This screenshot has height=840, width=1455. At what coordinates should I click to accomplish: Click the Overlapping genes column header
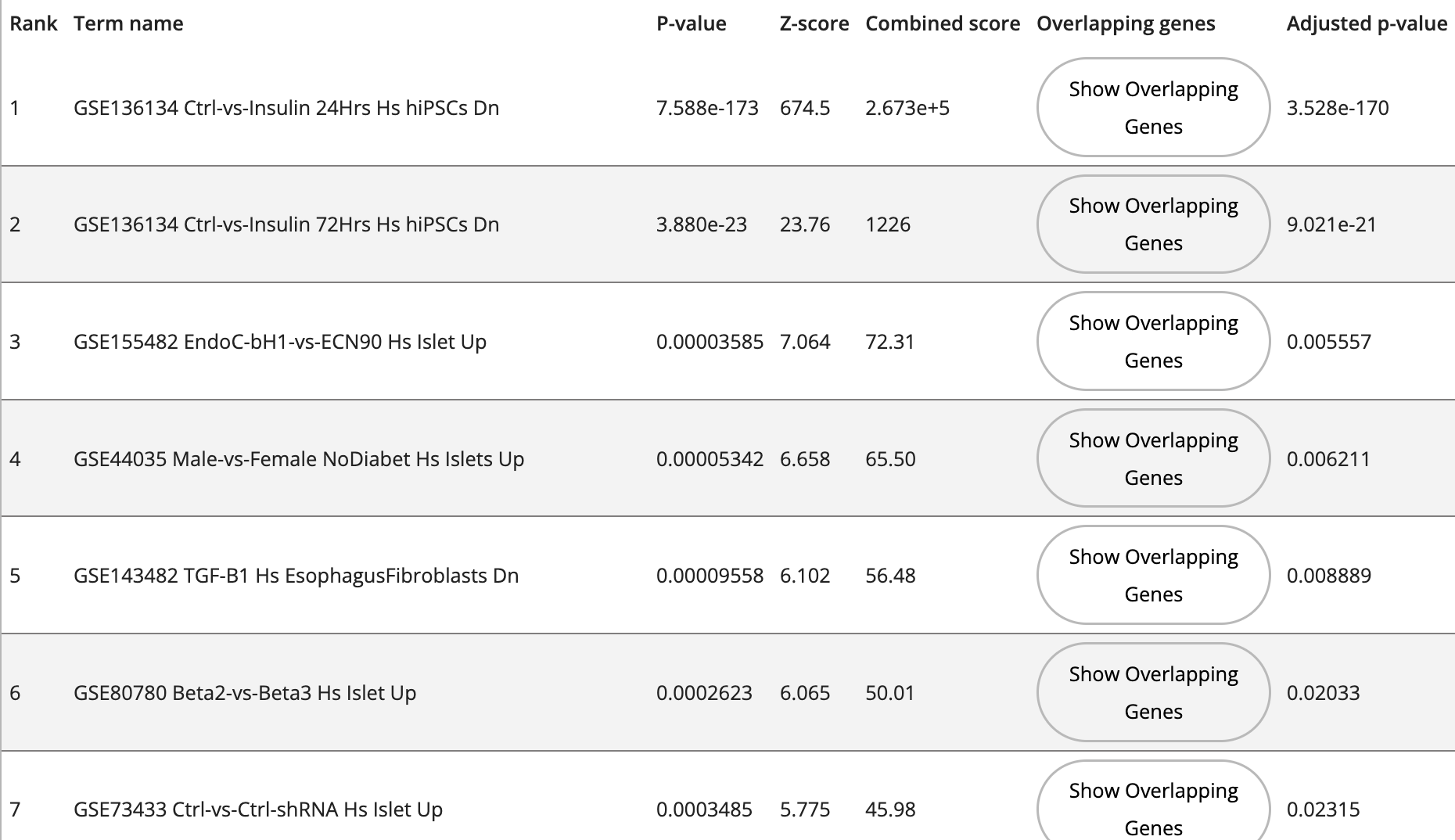(1125, 23)
